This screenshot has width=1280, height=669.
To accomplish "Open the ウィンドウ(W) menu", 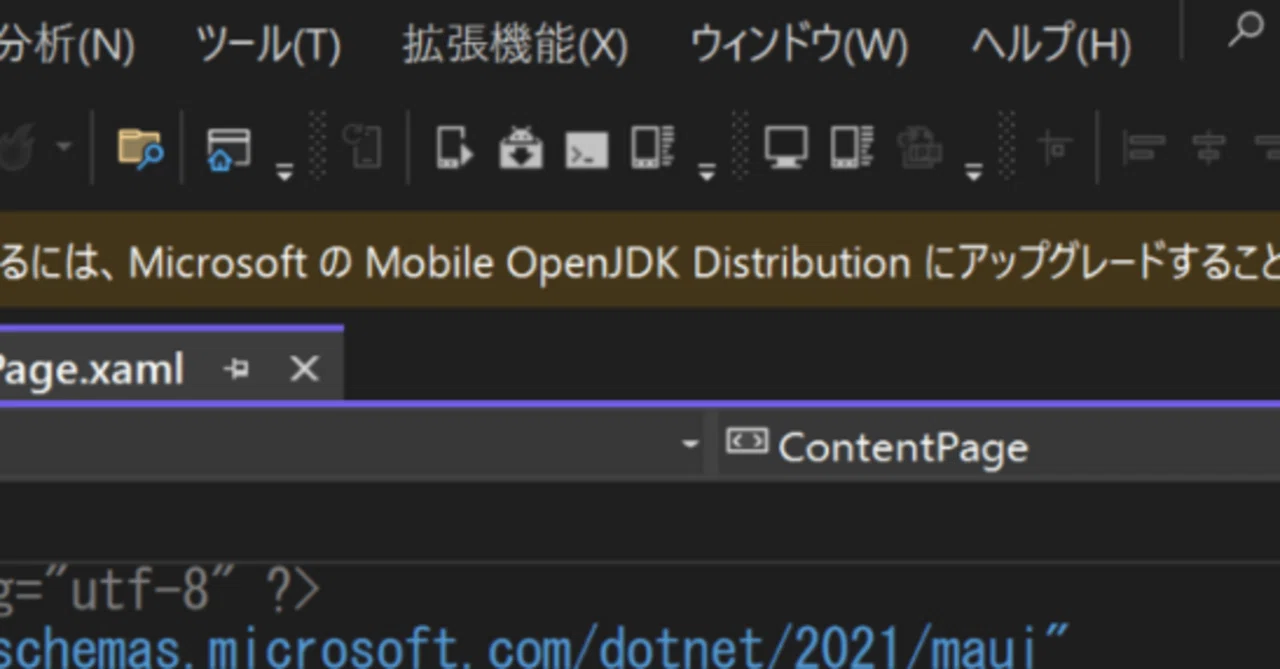I will tap(799, 45).
